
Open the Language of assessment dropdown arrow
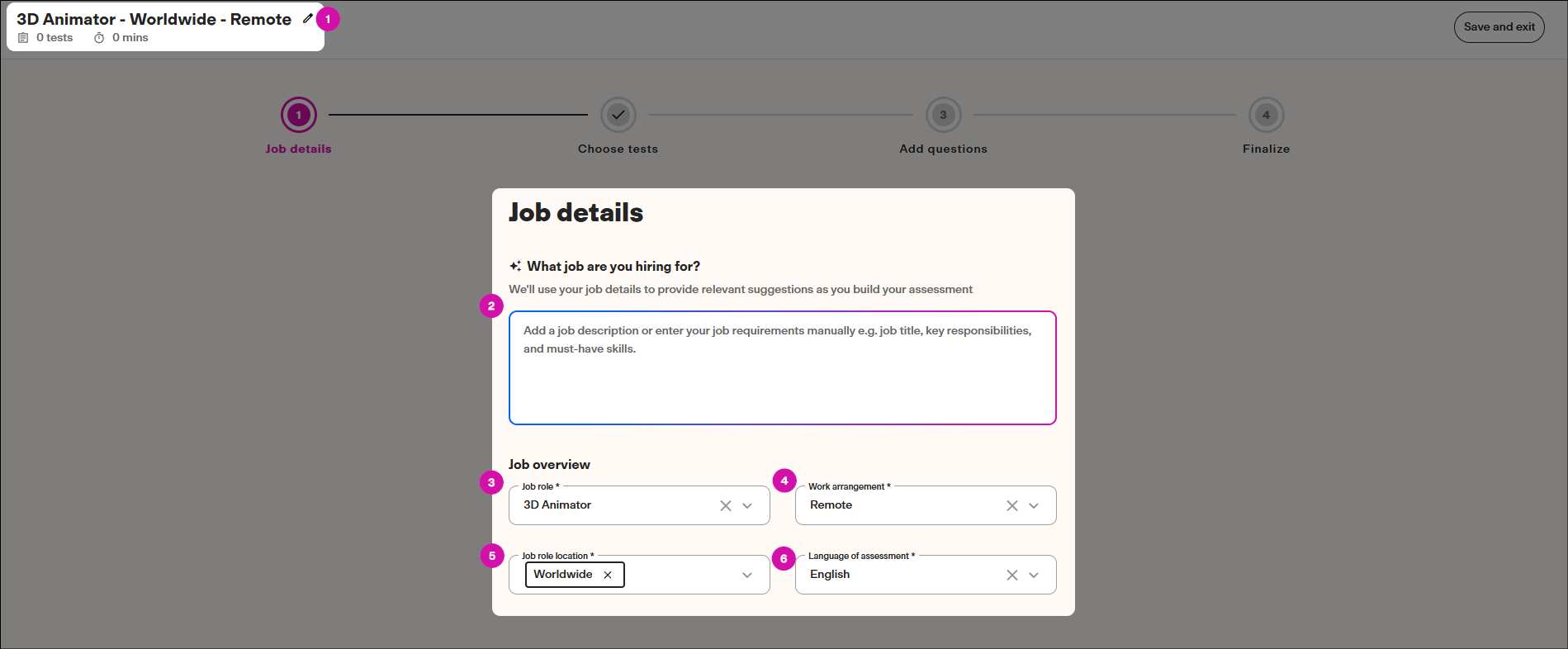1034,575
